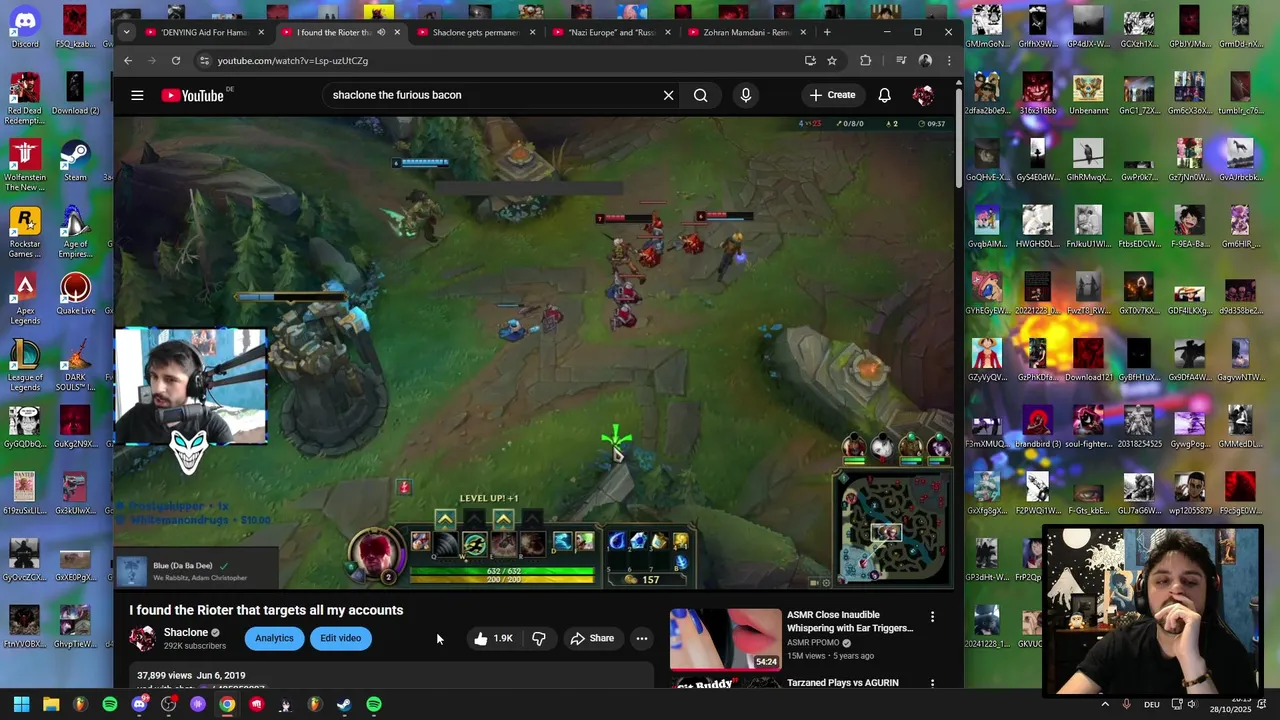Like the video (1.9K)
Screen dimensions: 1280x720
[x=493, y=638]
